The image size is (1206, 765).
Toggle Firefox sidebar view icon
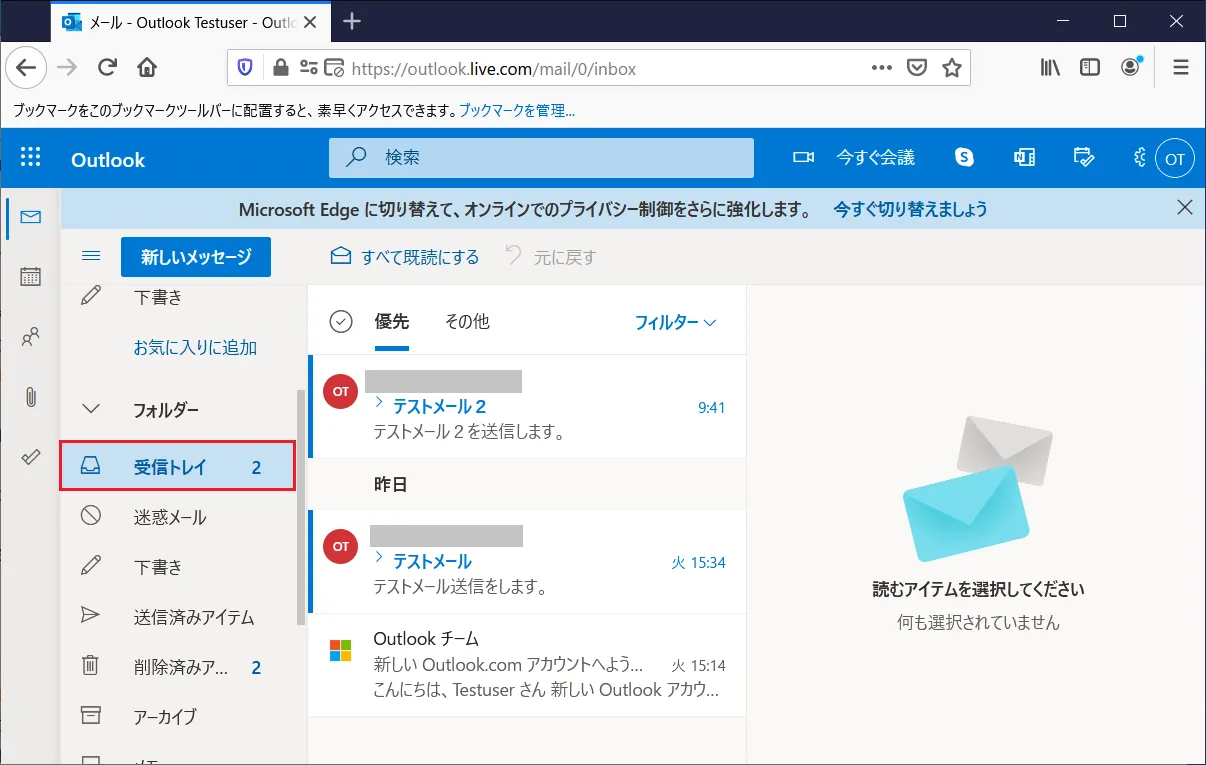pos(1090,68)
